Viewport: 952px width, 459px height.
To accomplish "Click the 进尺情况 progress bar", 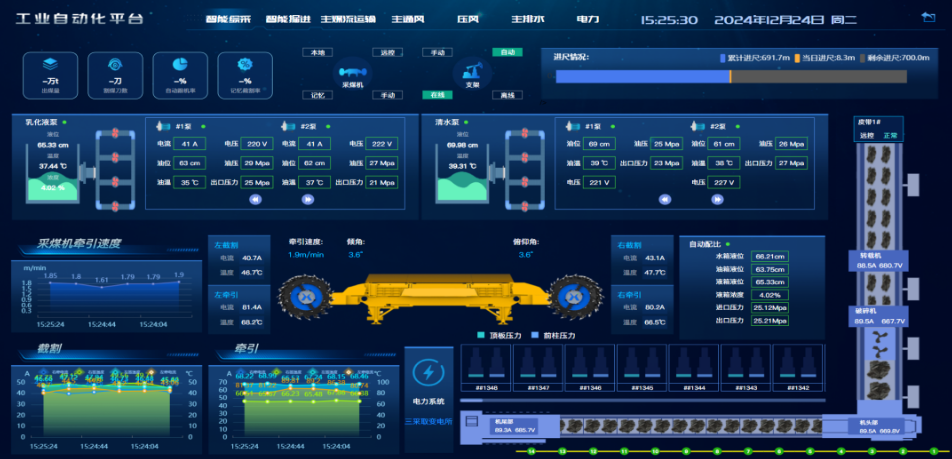I will 731,76.
